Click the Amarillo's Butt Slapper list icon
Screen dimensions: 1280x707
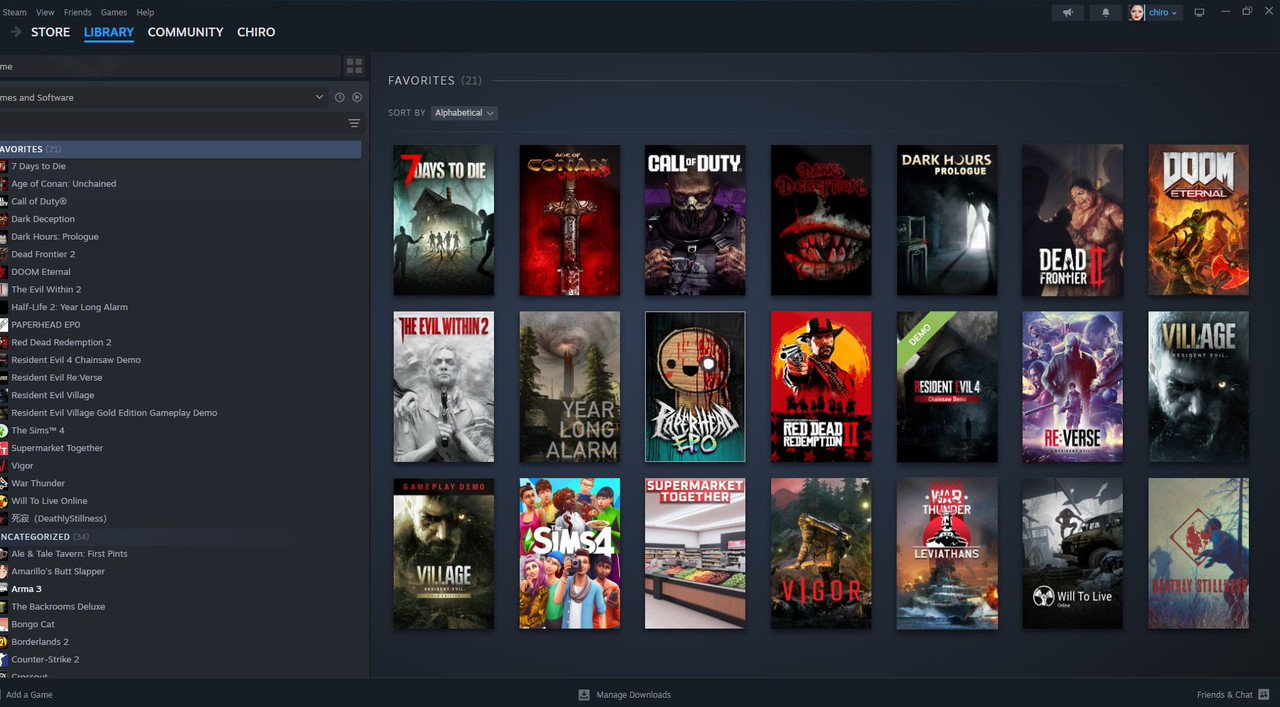(x=3, y=571)
